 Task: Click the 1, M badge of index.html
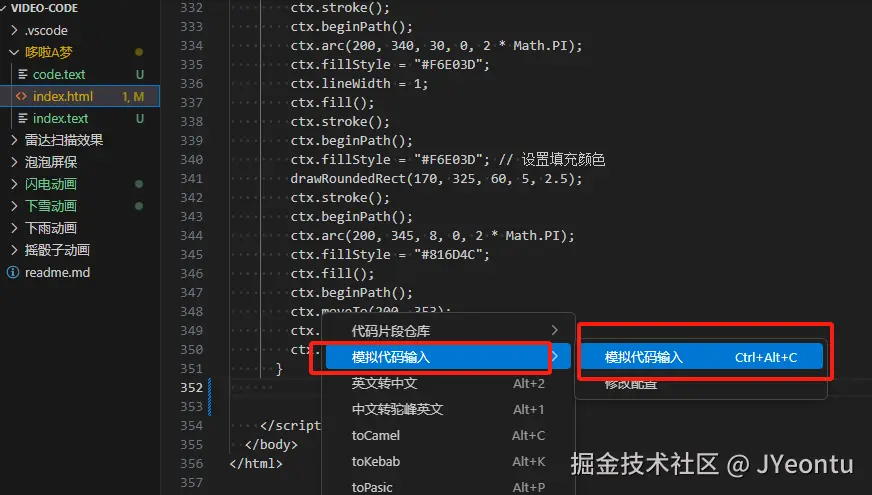[x=133, y=97]
